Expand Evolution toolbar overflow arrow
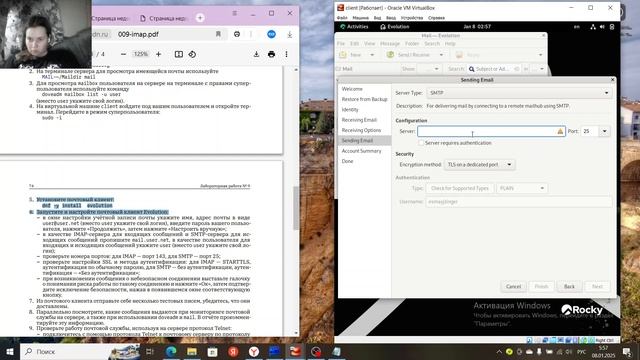This screenshot has height=360, width=640. click(x=540, y=55)
